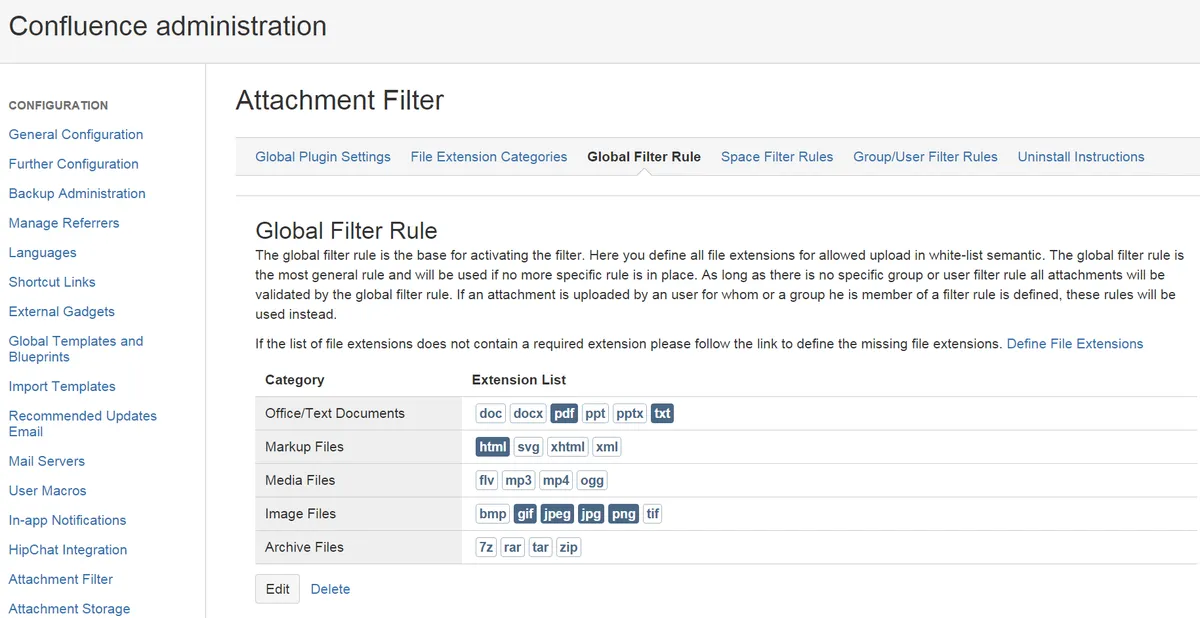Open HipChat Integration settings

tap(68, 550)
